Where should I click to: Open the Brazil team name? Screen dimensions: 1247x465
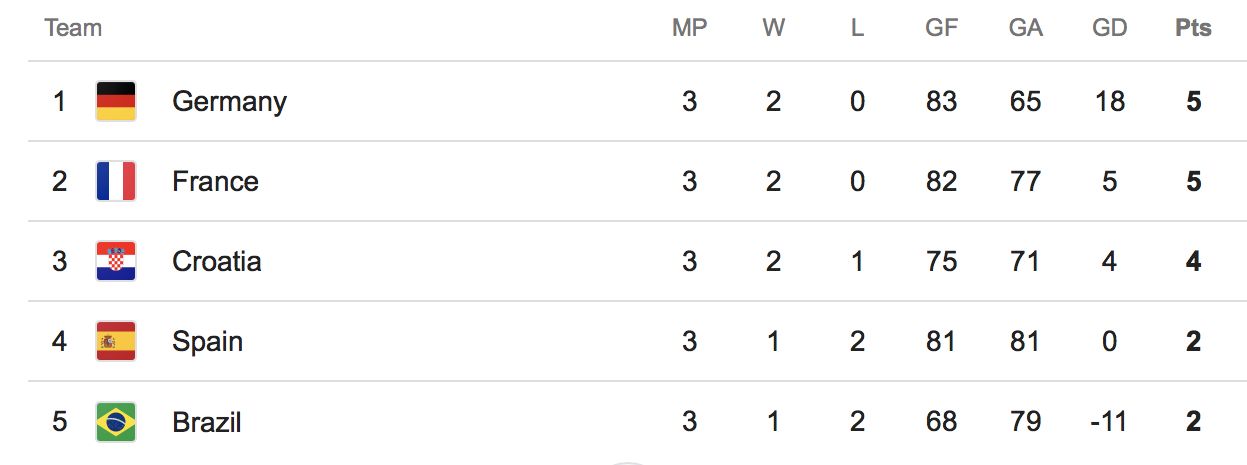click(x=207, y=422)
